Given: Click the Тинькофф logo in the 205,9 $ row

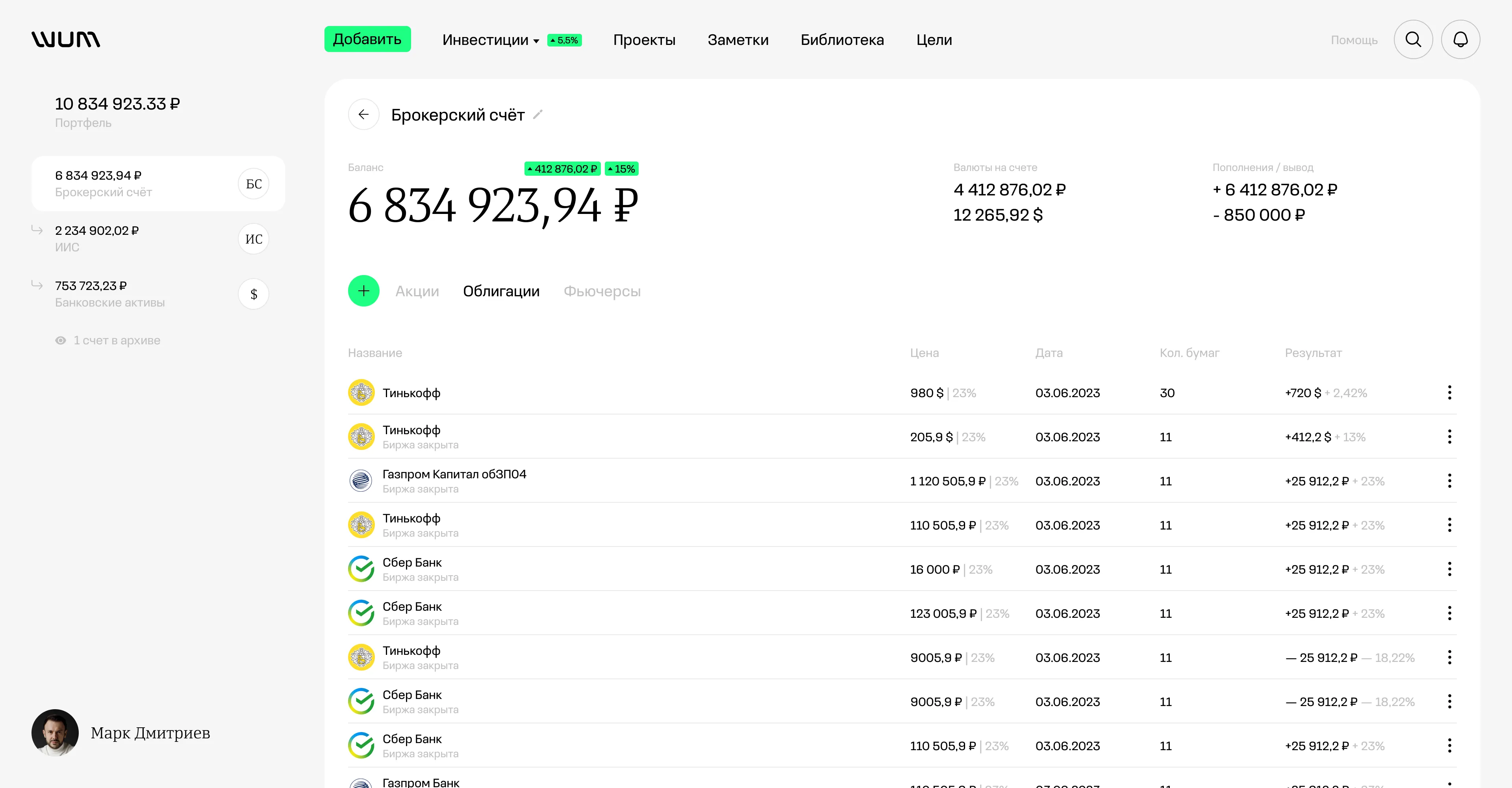Looking at the screenshot, I should click(361, 437).
